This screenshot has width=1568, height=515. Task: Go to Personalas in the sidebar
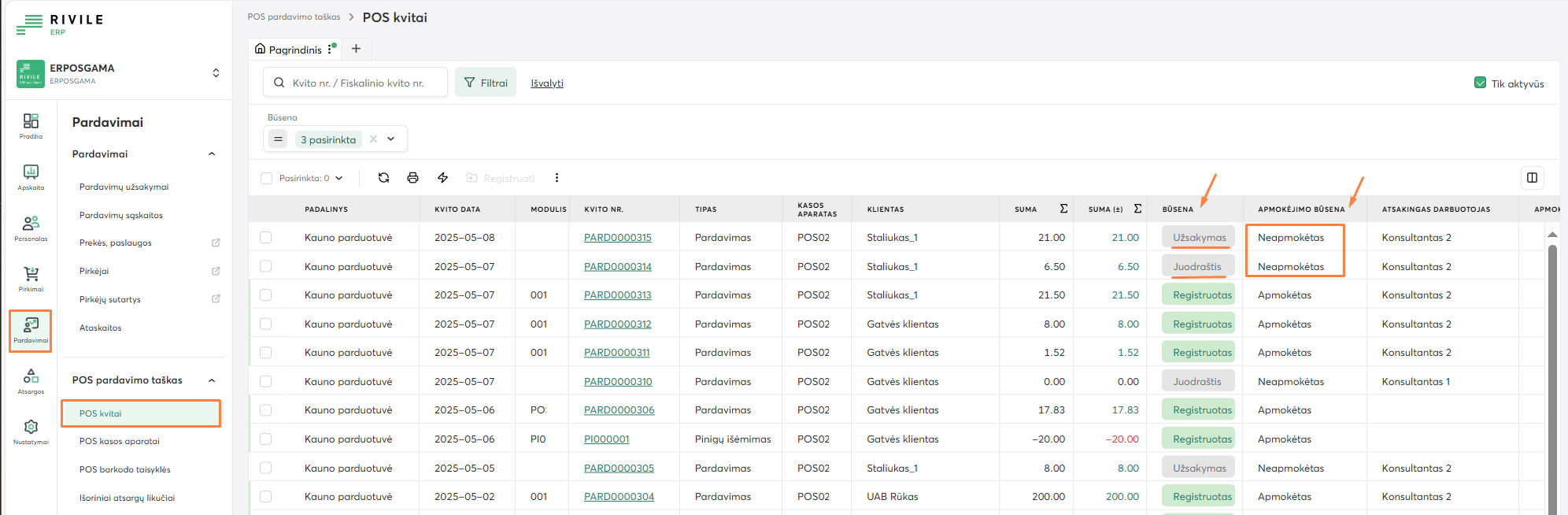31,228
